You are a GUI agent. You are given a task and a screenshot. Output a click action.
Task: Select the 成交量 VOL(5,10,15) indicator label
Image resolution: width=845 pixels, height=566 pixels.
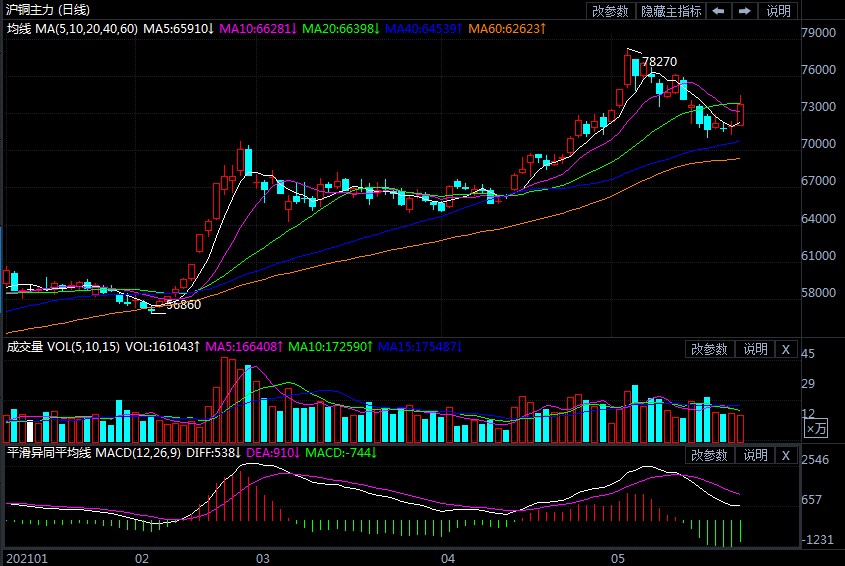click(62, 347)
